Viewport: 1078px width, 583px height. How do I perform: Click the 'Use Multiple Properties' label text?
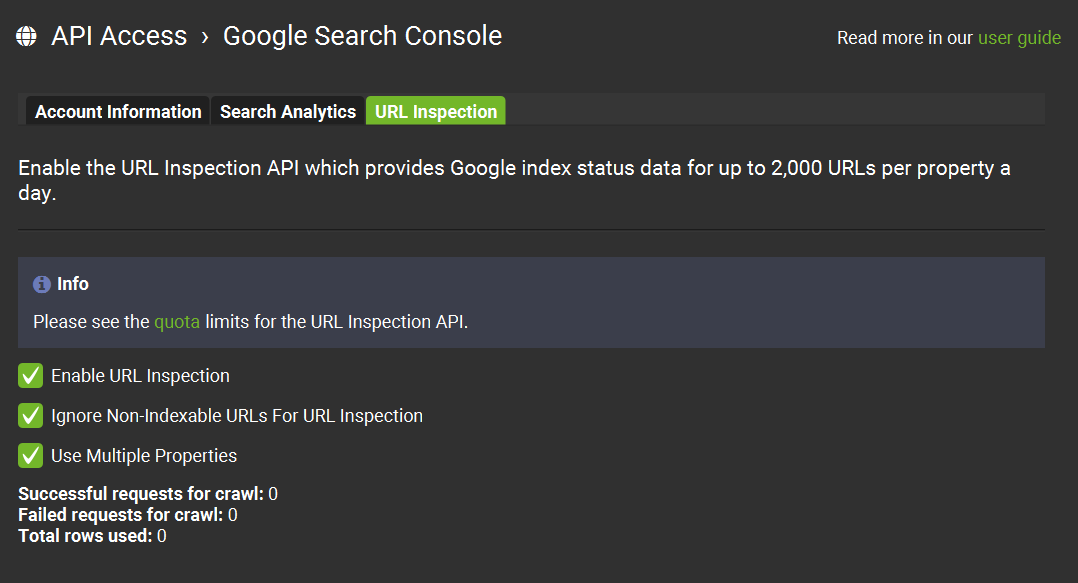(x=144, y=456)
